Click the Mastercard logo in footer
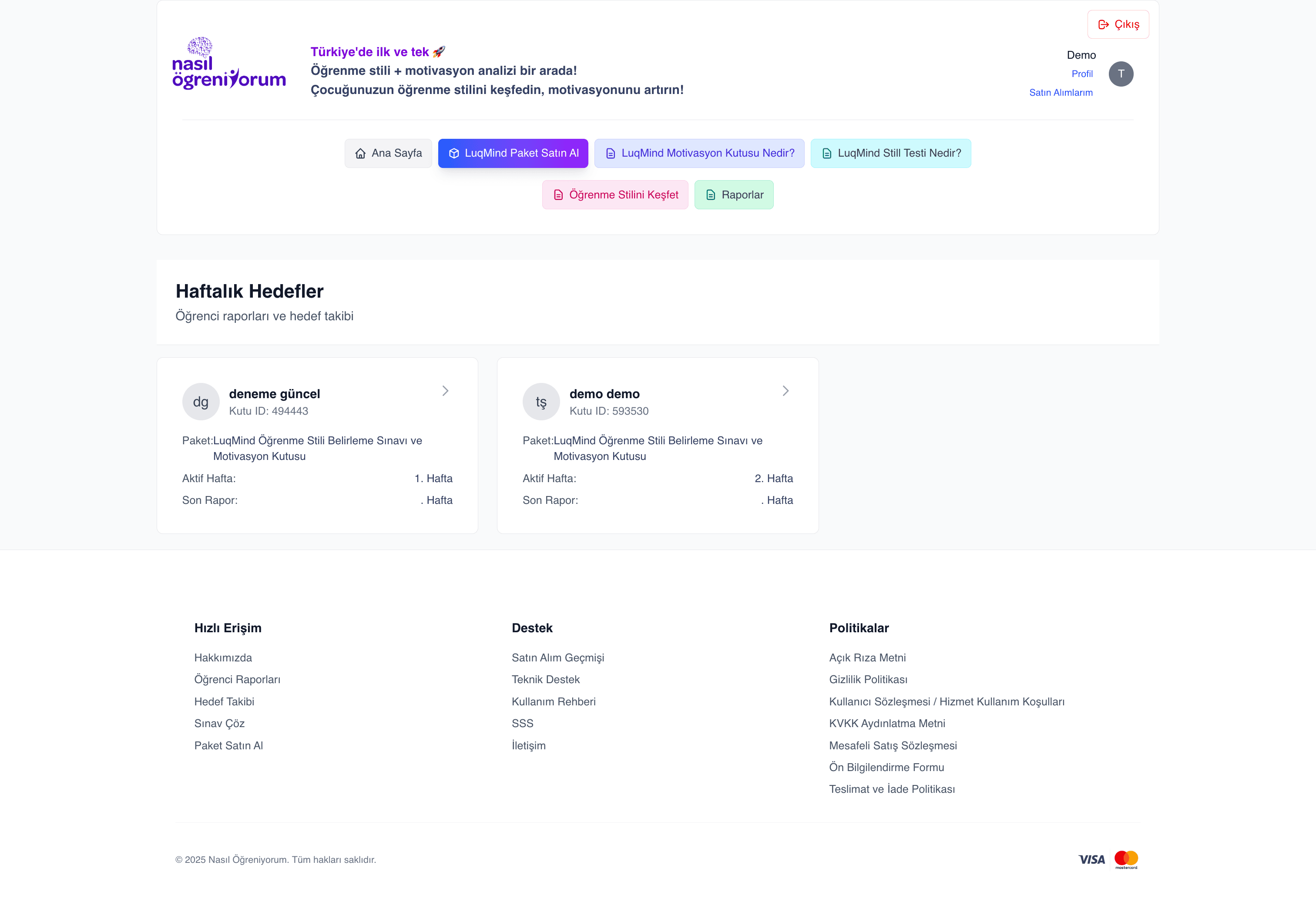 pos(1126,859)
